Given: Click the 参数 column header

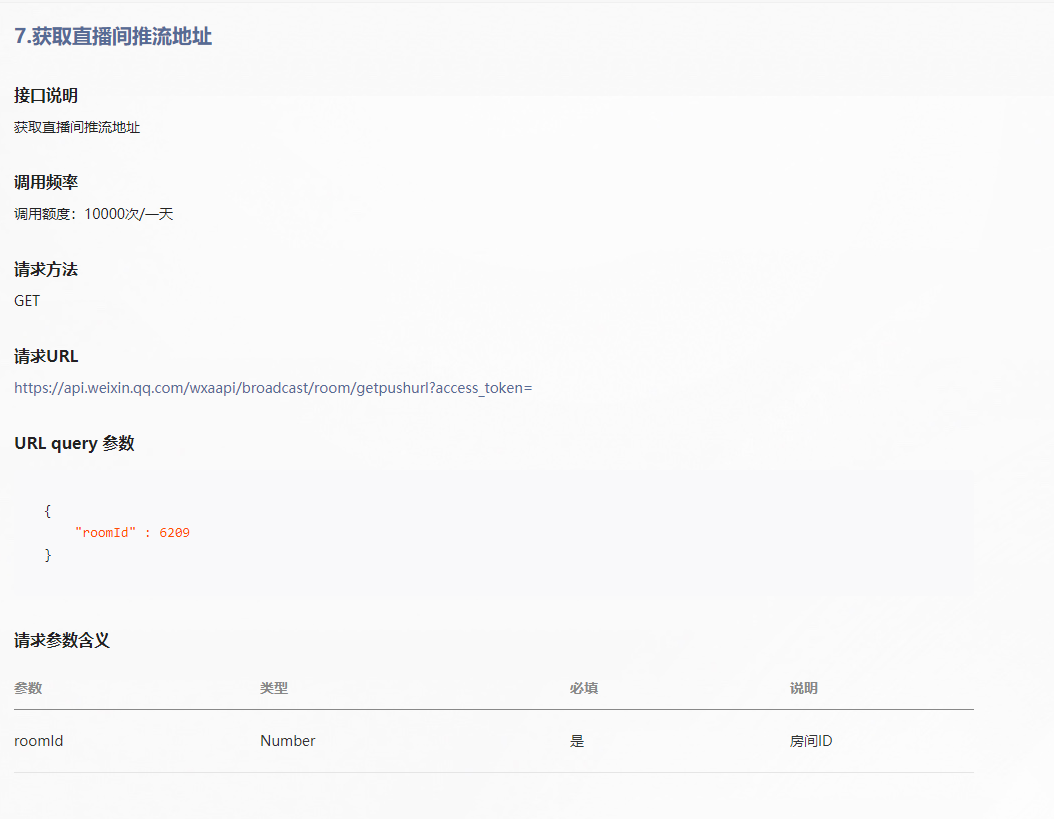Looking at the screenshot, I should coord(28,688).
